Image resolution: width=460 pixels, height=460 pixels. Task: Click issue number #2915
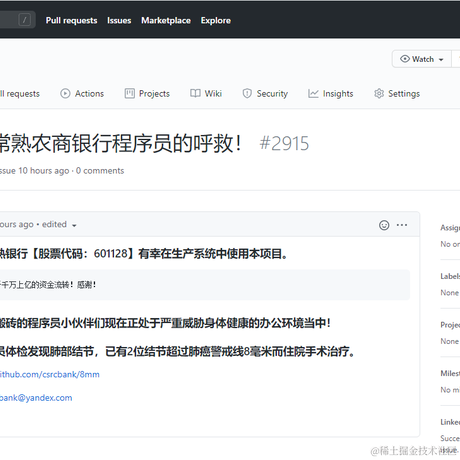tap(284, 144)
